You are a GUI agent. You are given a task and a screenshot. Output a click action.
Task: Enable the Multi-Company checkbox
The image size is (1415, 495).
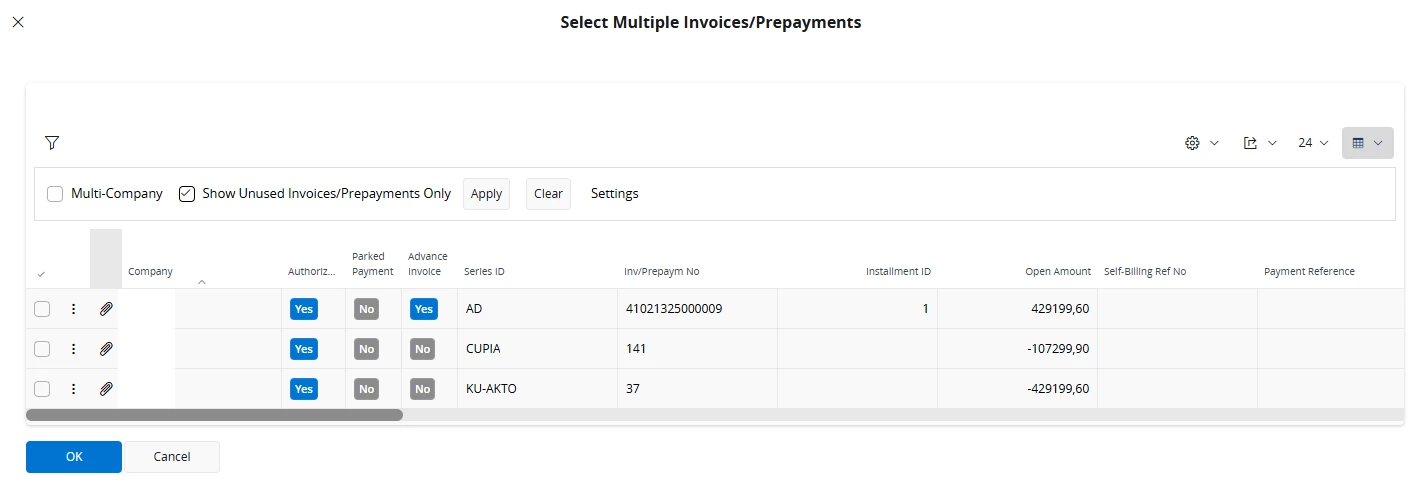55,194
